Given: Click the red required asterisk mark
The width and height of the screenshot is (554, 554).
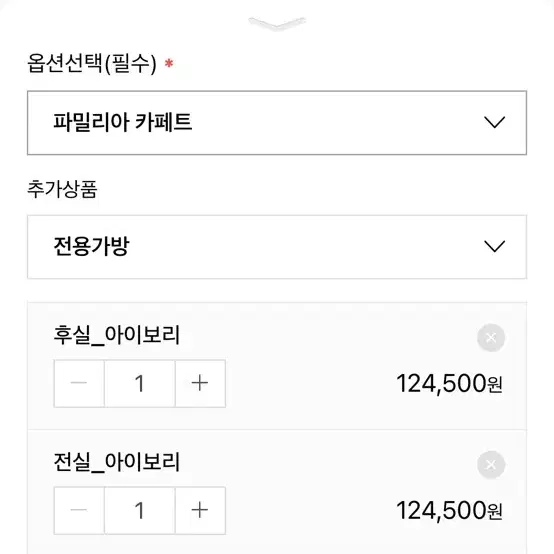Looking at the screenshot, I should [169, 63].
